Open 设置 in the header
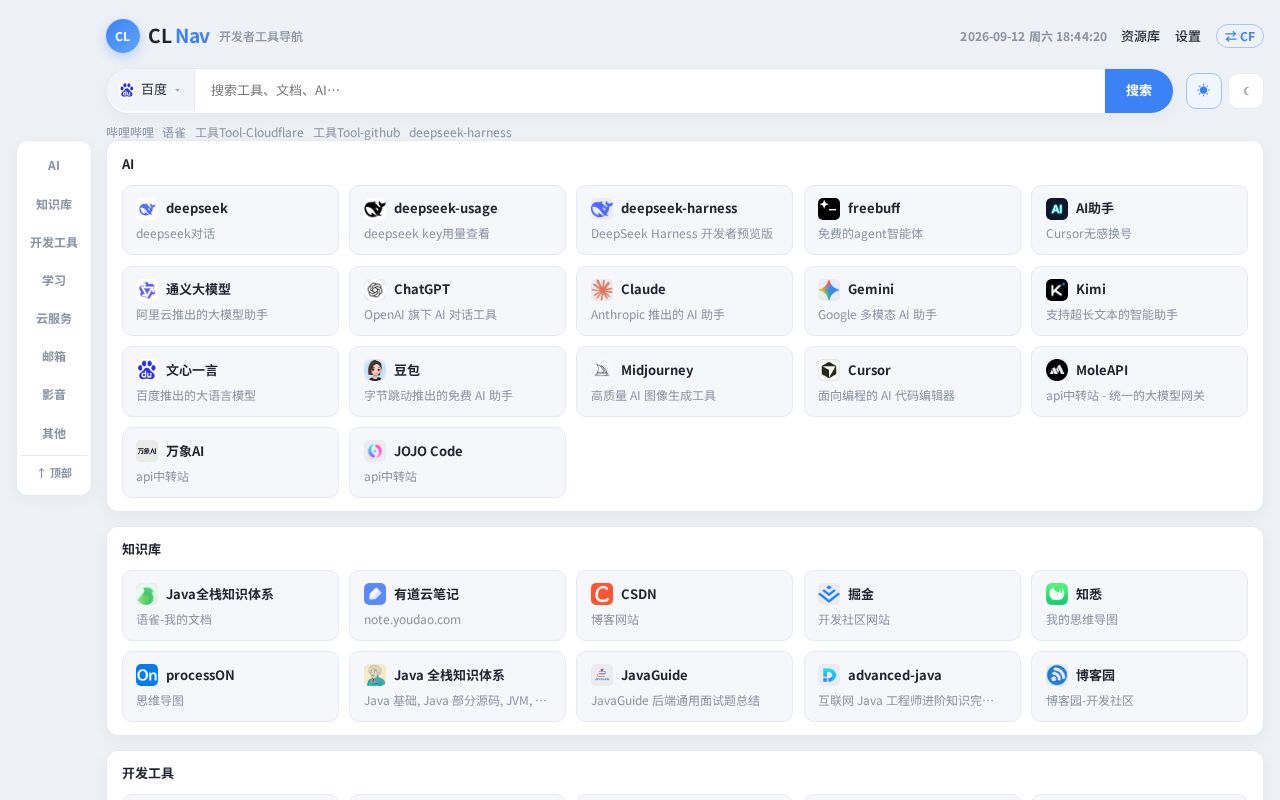This screenshot has height=800, width=1280. 1188,37
